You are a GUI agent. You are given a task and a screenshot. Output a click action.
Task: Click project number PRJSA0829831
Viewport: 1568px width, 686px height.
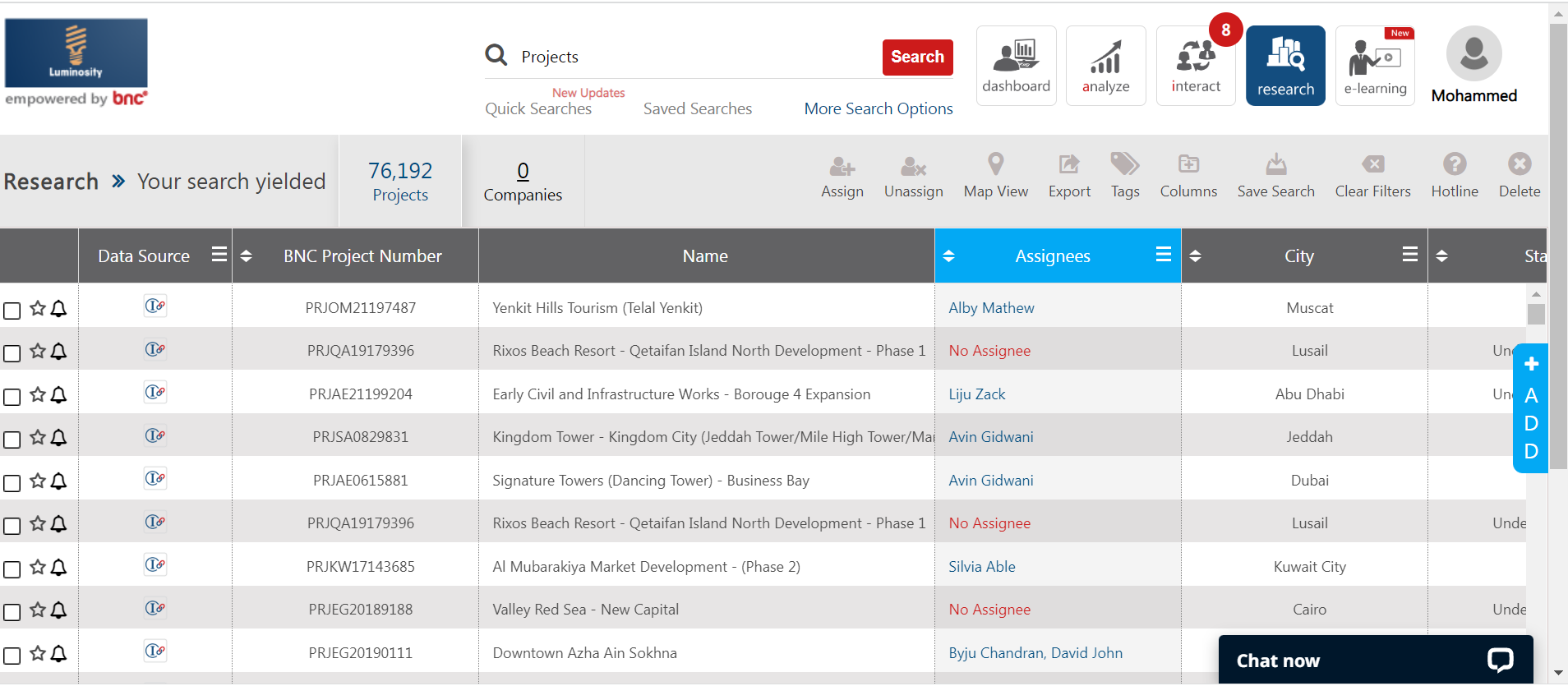point(360,437)
